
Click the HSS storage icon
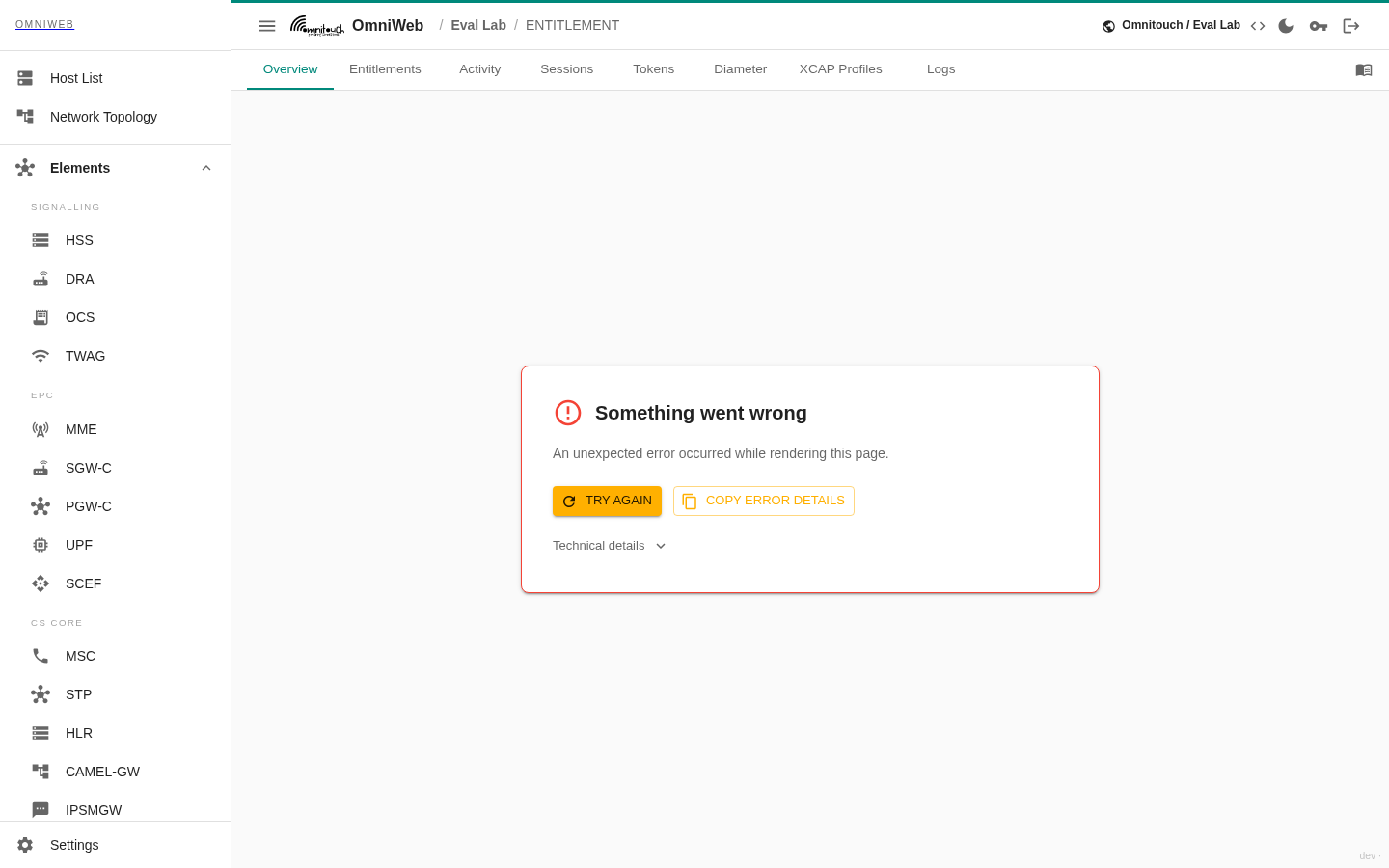[x=41, y=240]
